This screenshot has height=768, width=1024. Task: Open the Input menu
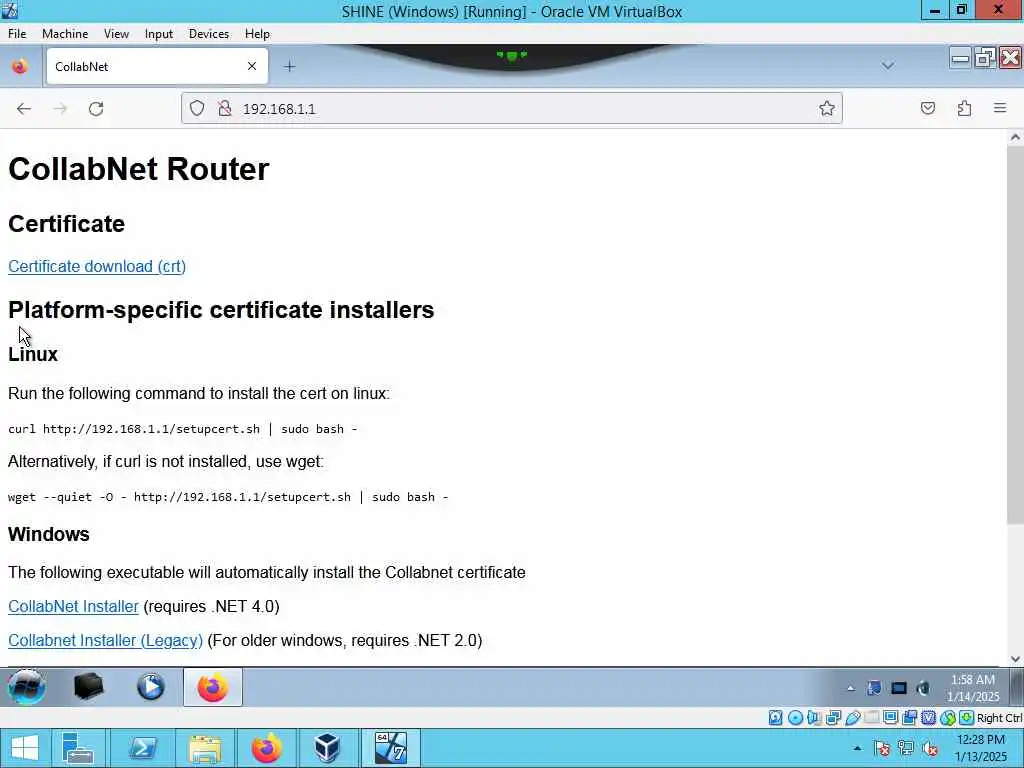(159, 34)
